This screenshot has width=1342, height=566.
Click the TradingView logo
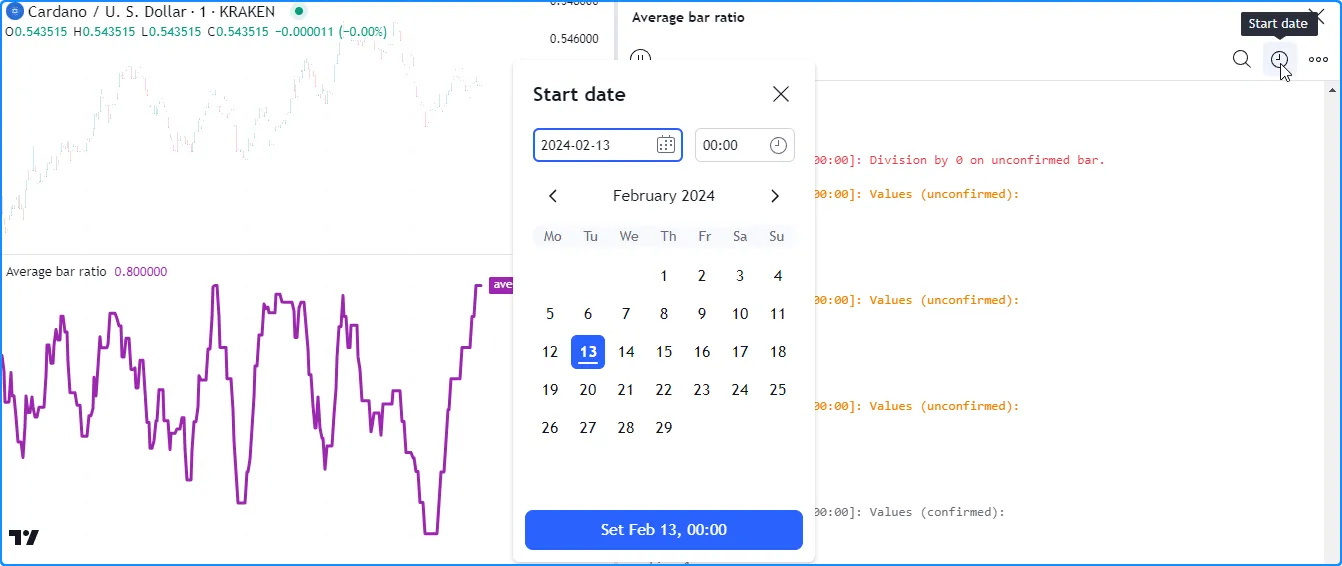click(24, 537)
